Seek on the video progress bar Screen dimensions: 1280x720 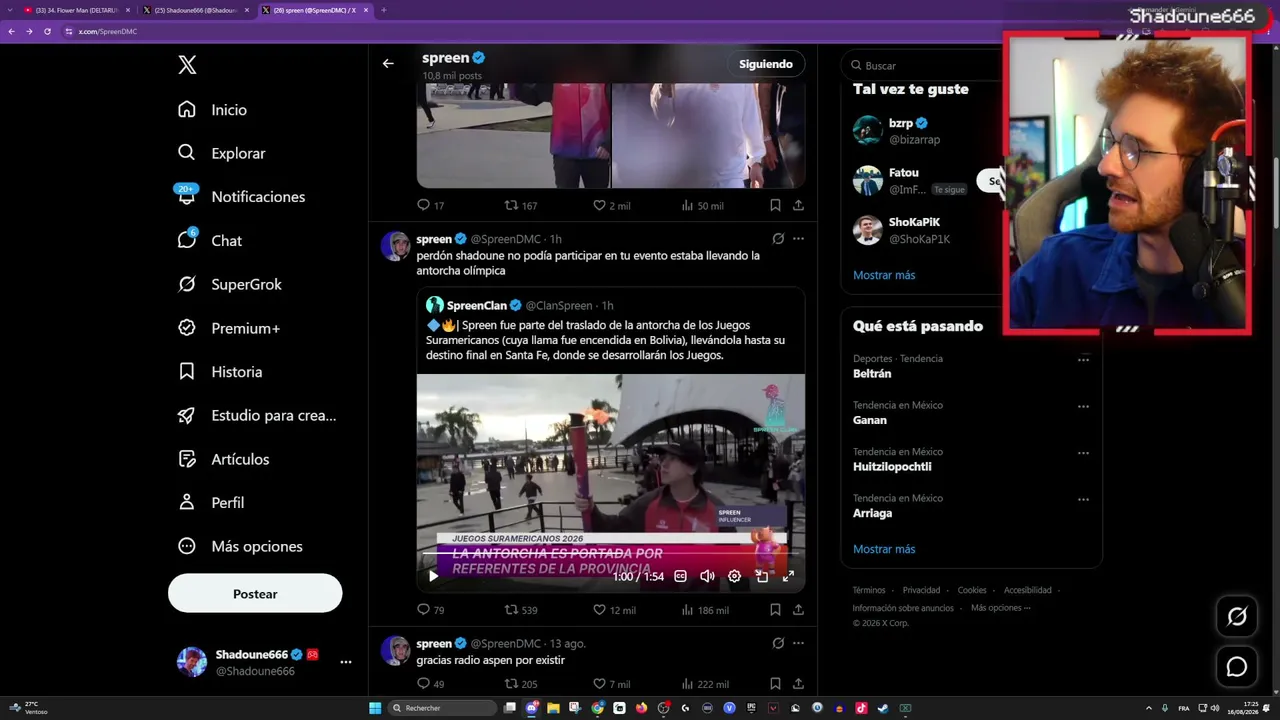(x=611, y=554)
